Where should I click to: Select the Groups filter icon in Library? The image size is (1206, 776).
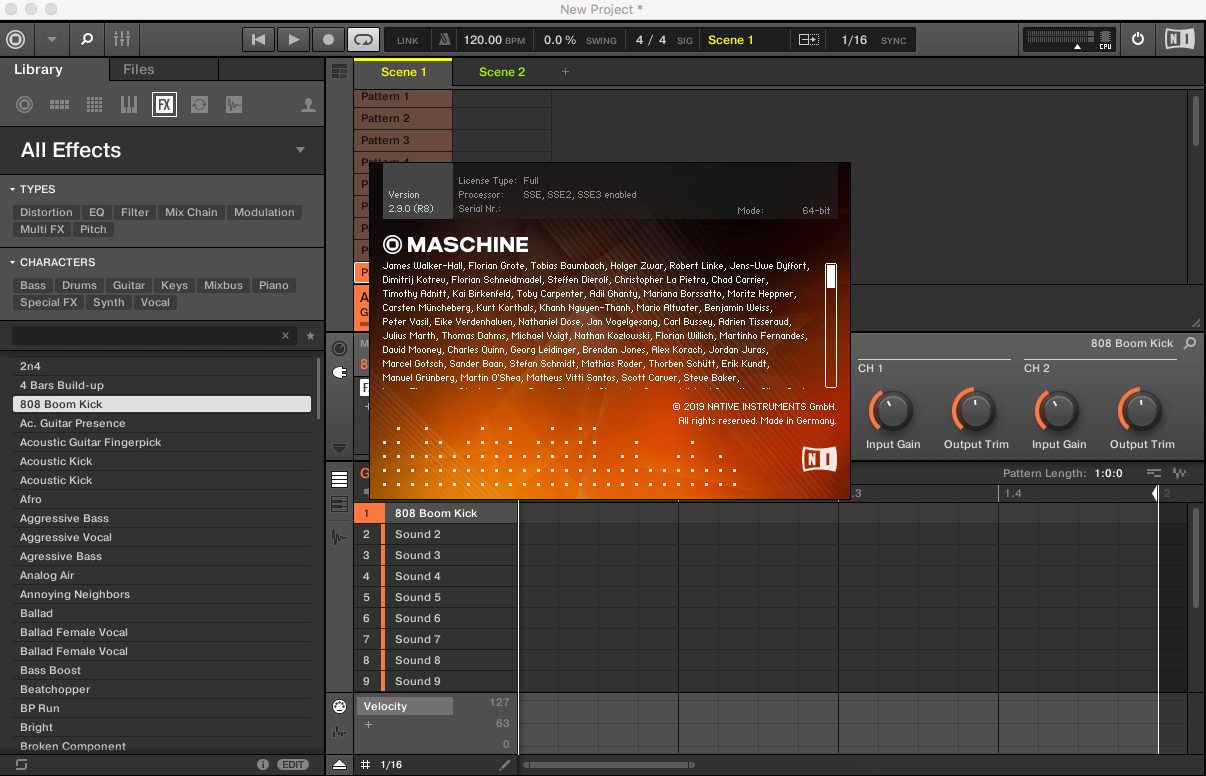(x=59, y=104)
